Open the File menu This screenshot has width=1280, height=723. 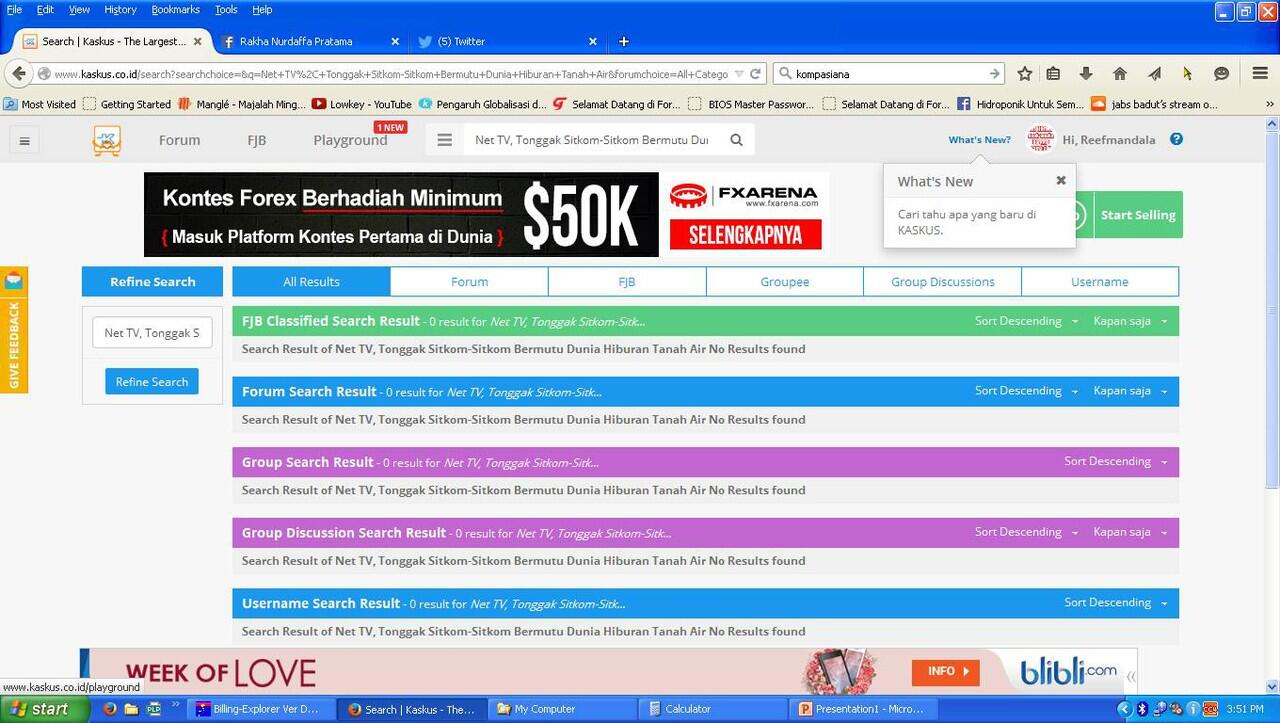click(x=14, y=9)
